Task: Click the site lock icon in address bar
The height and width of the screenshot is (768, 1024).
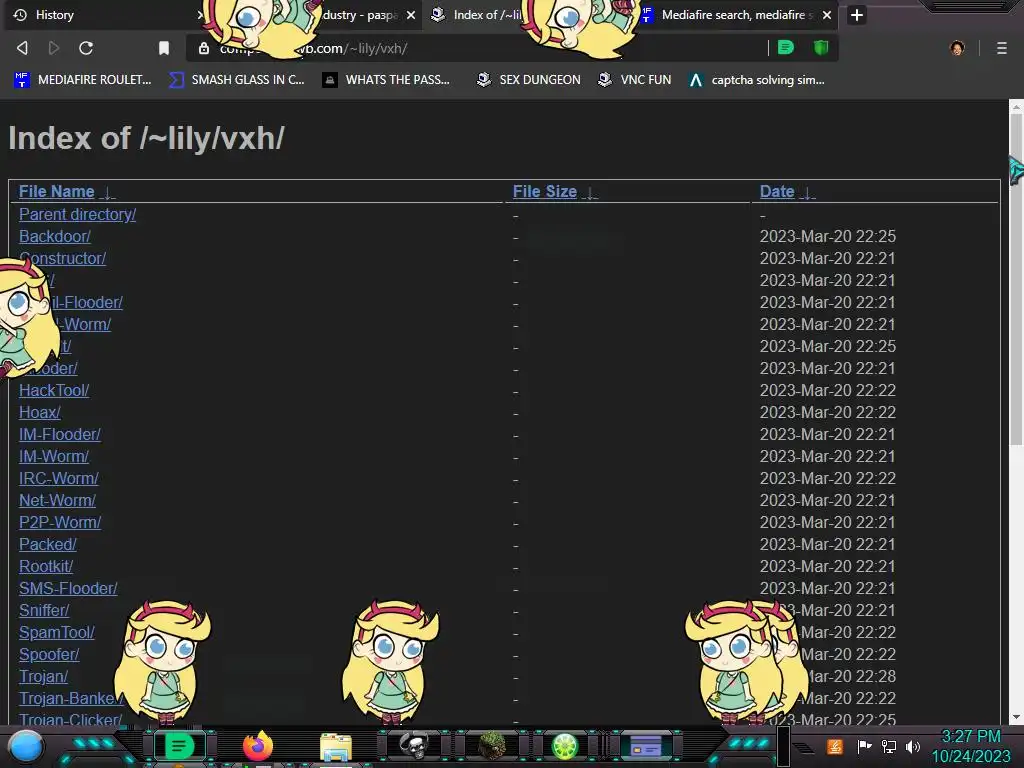Action: [x=204, y=48]
